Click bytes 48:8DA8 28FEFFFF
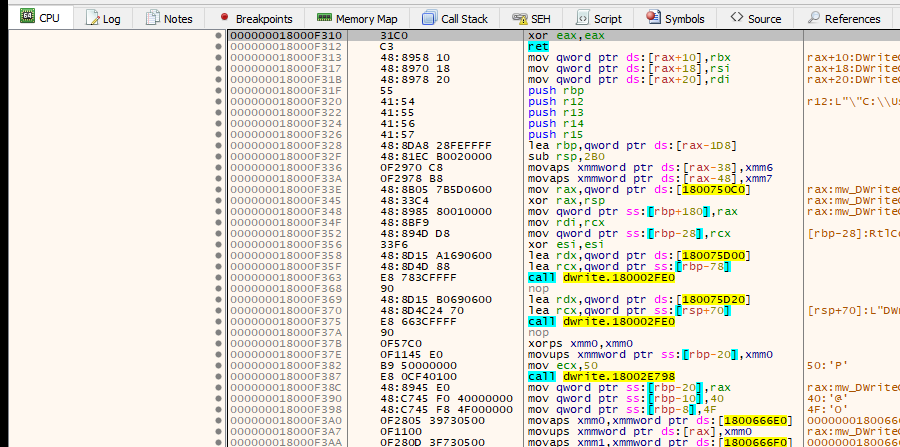 [x=436, y=146]
